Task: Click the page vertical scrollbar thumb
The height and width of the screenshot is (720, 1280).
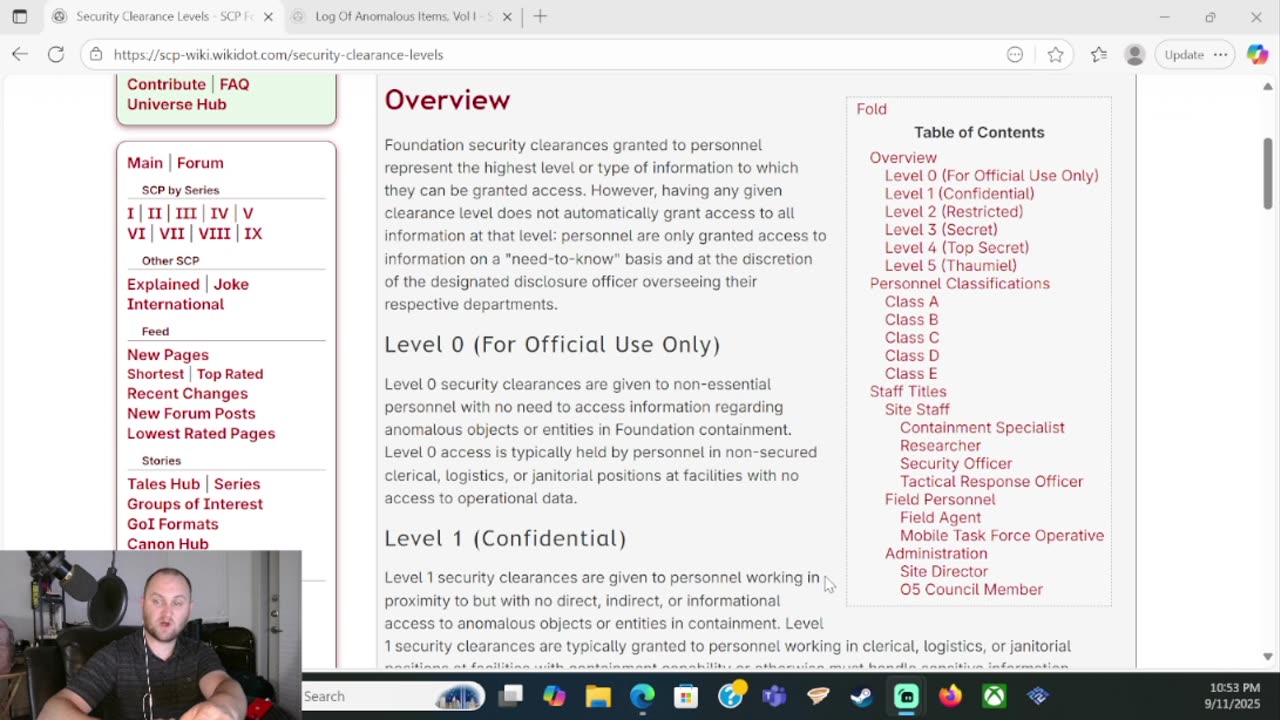Action: 1268,172
